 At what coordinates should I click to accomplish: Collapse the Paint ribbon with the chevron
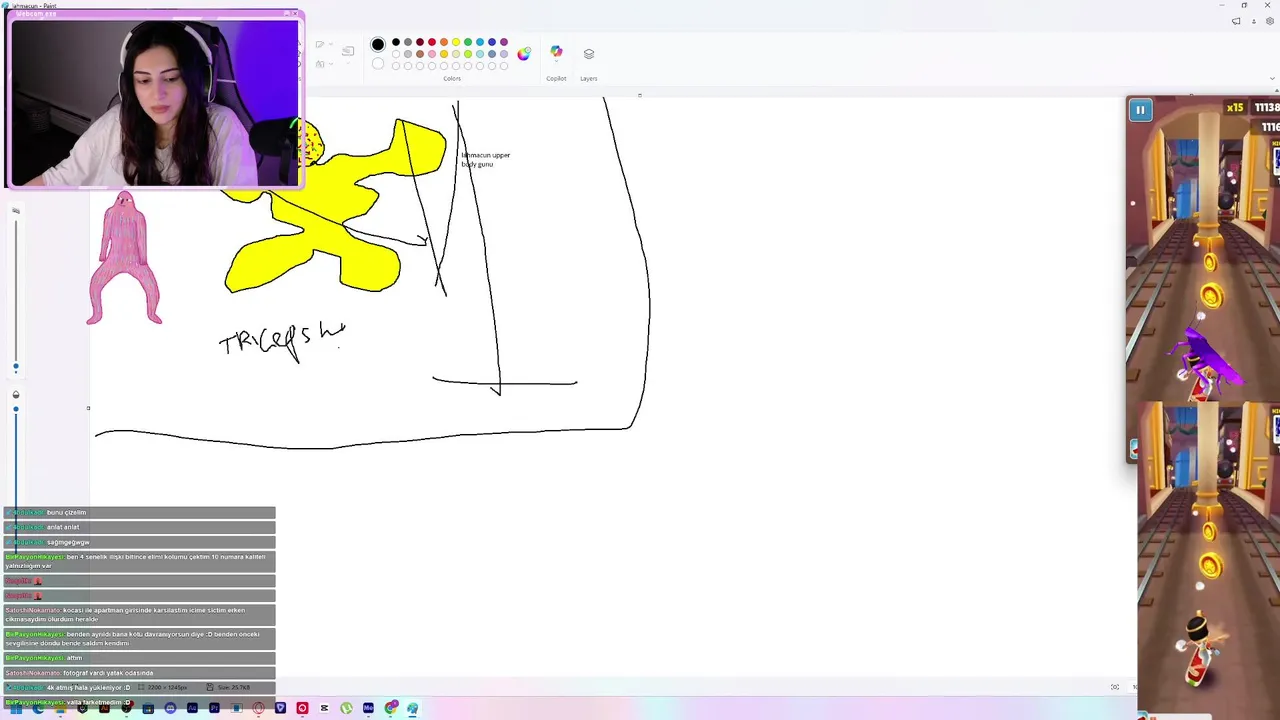click(x=1272, y=78)
